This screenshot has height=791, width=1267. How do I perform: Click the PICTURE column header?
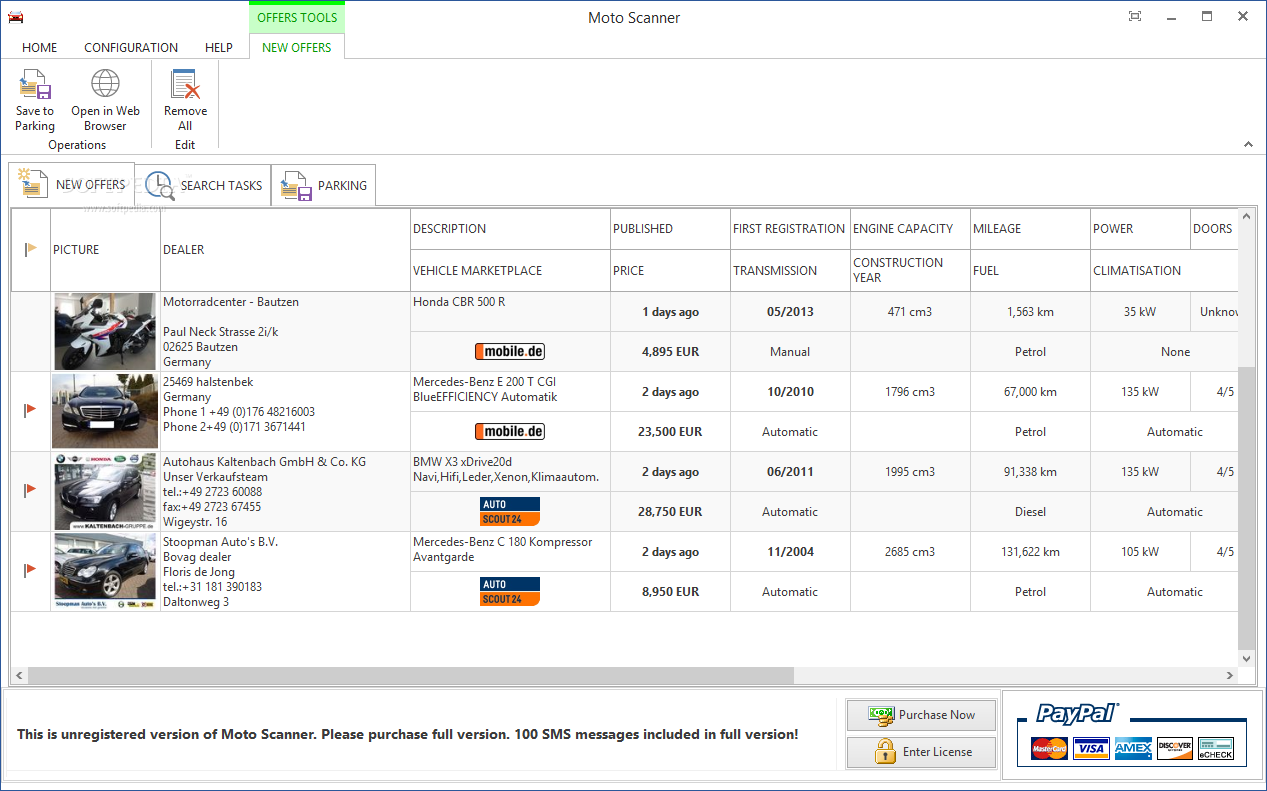[x=105, y=250]
